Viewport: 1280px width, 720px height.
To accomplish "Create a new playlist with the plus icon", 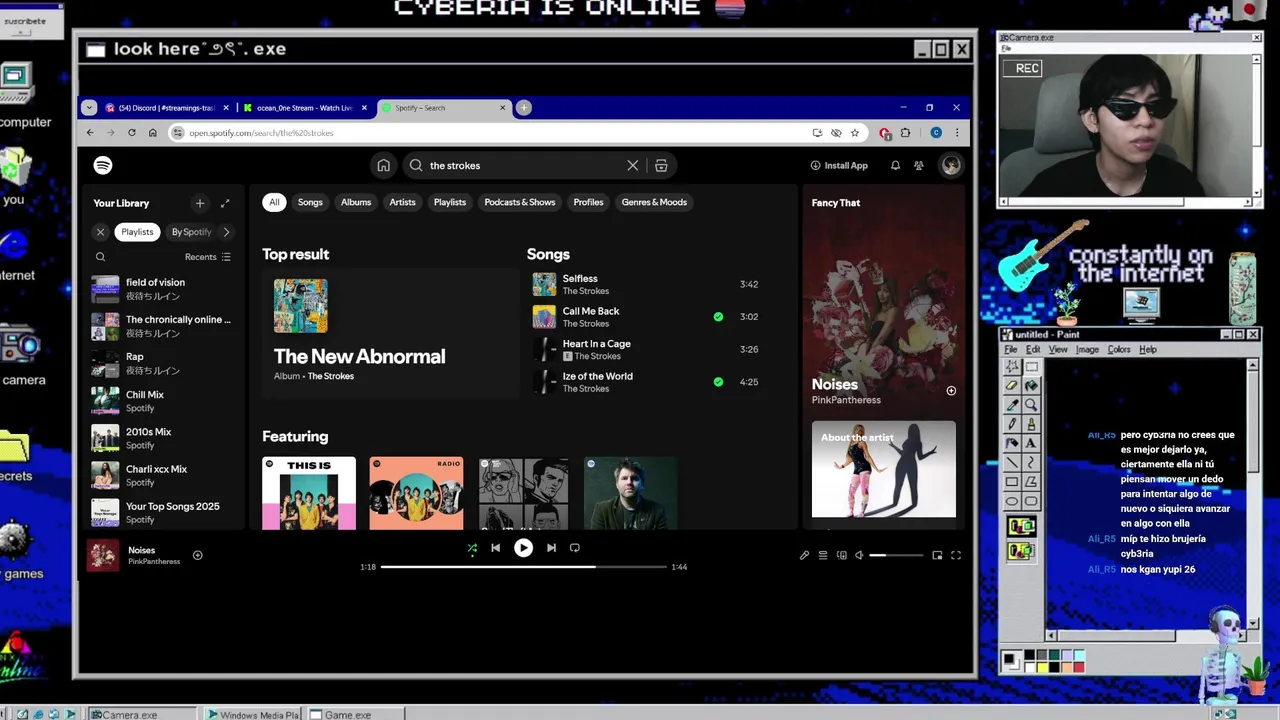I will click(200, 203).
